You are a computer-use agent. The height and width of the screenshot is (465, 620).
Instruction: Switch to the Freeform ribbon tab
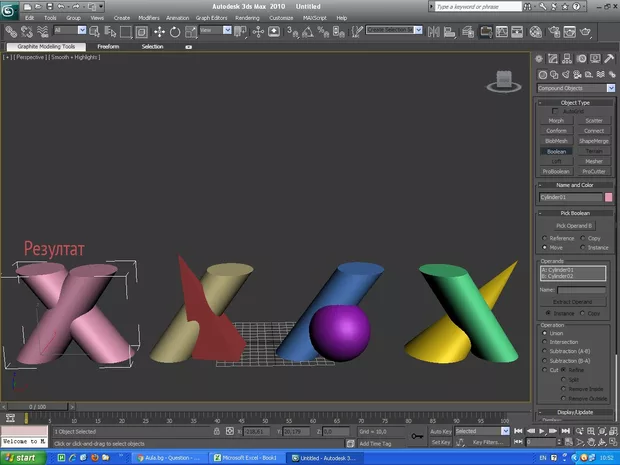(x=108, y=46)
